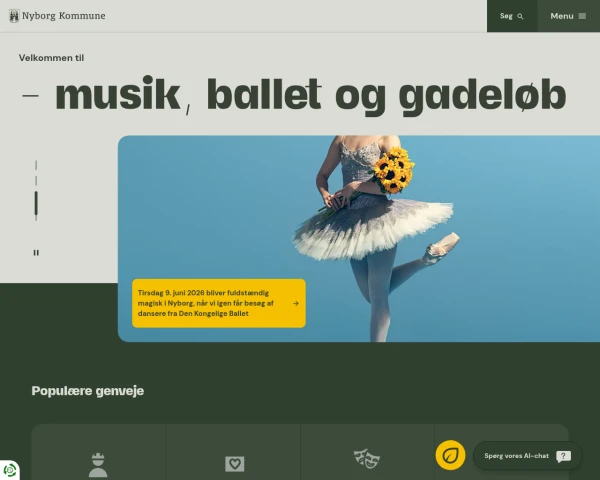The image size is (600, 480).
Task: Click the 'musik, ballet og gadeløb' headline
Action: [310, 95]
